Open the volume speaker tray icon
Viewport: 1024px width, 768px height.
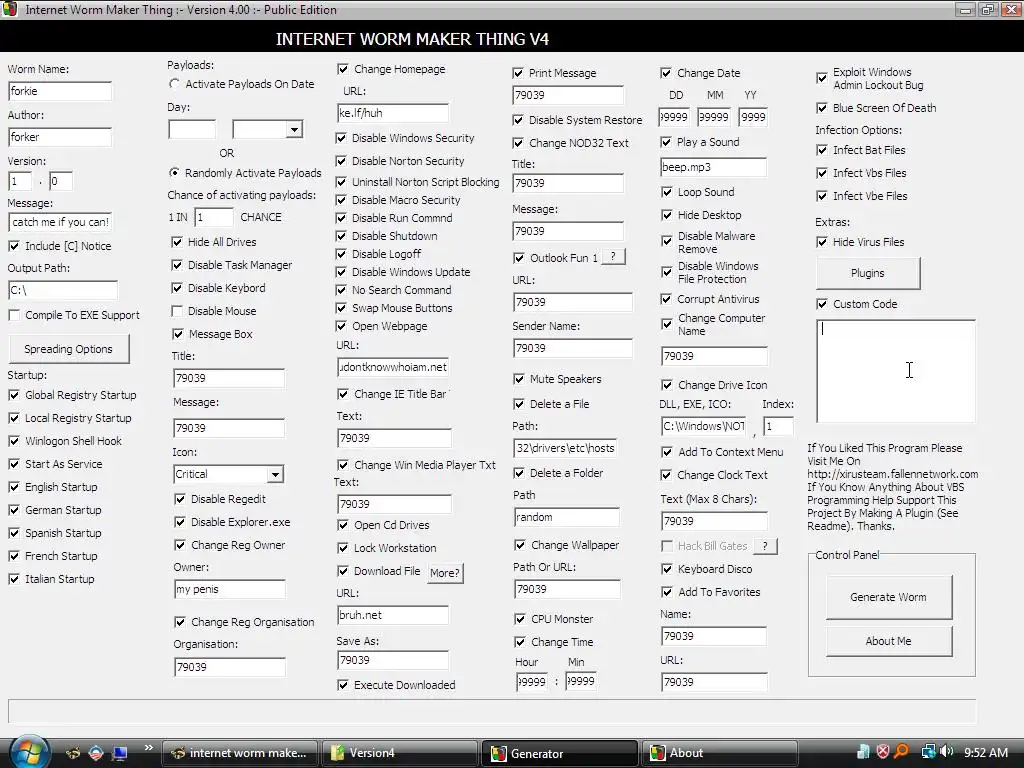(x=946, y=752)
